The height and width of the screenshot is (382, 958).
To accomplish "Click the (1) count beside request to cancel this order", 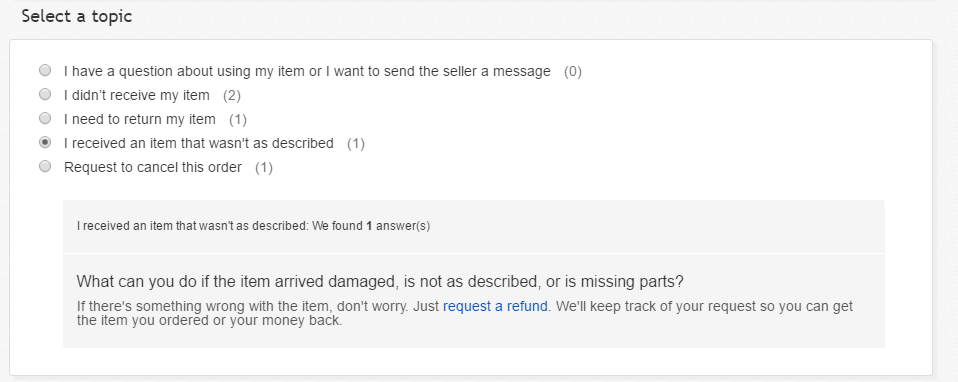I will point(264,167).
